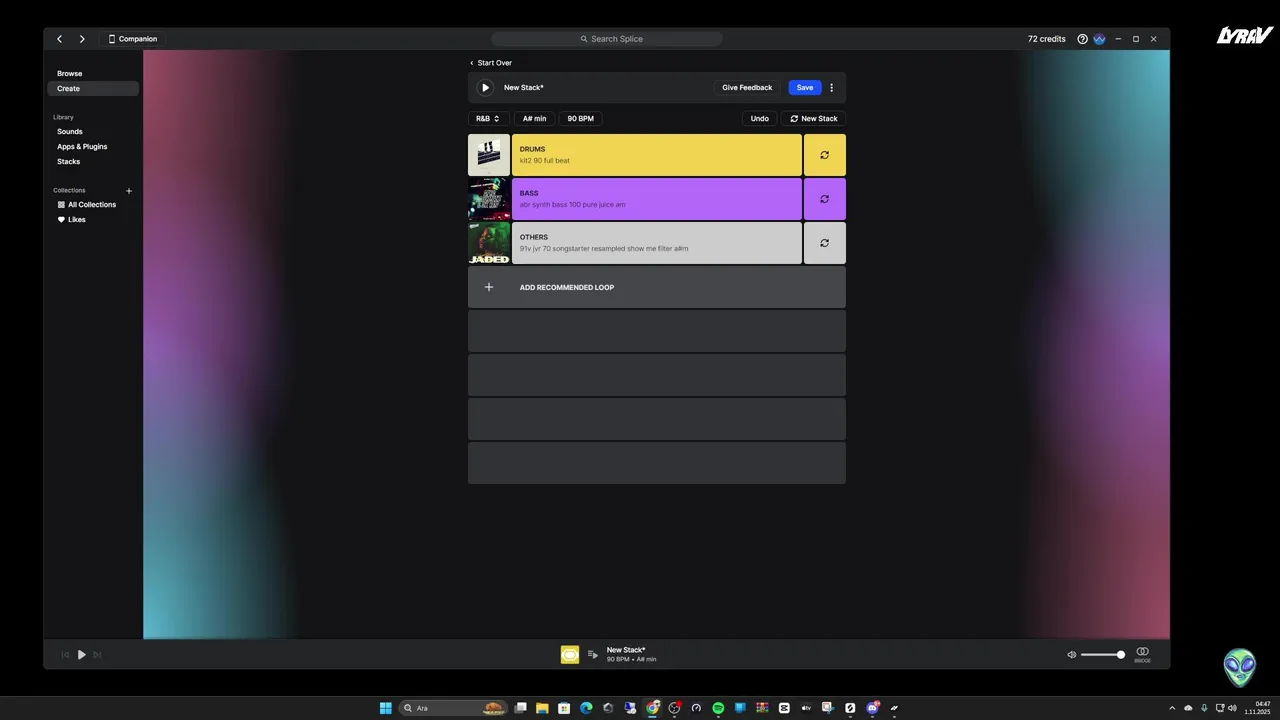This screenshot has width=1280, height=720.
Task: Open File Explorer from taskbar
Action: pos(542,708)
